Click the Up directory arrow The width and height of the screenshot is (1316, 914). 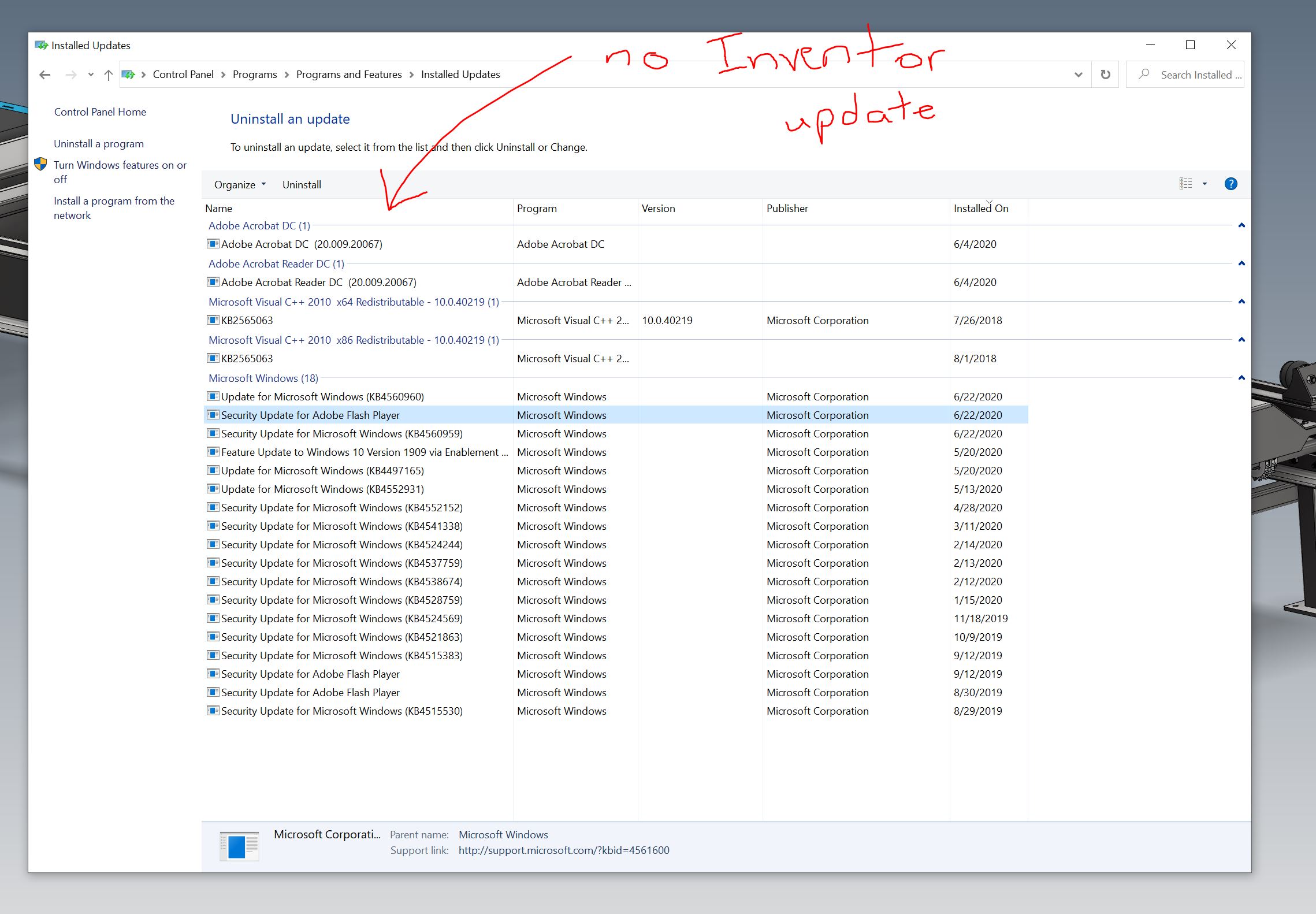[108, 75]
